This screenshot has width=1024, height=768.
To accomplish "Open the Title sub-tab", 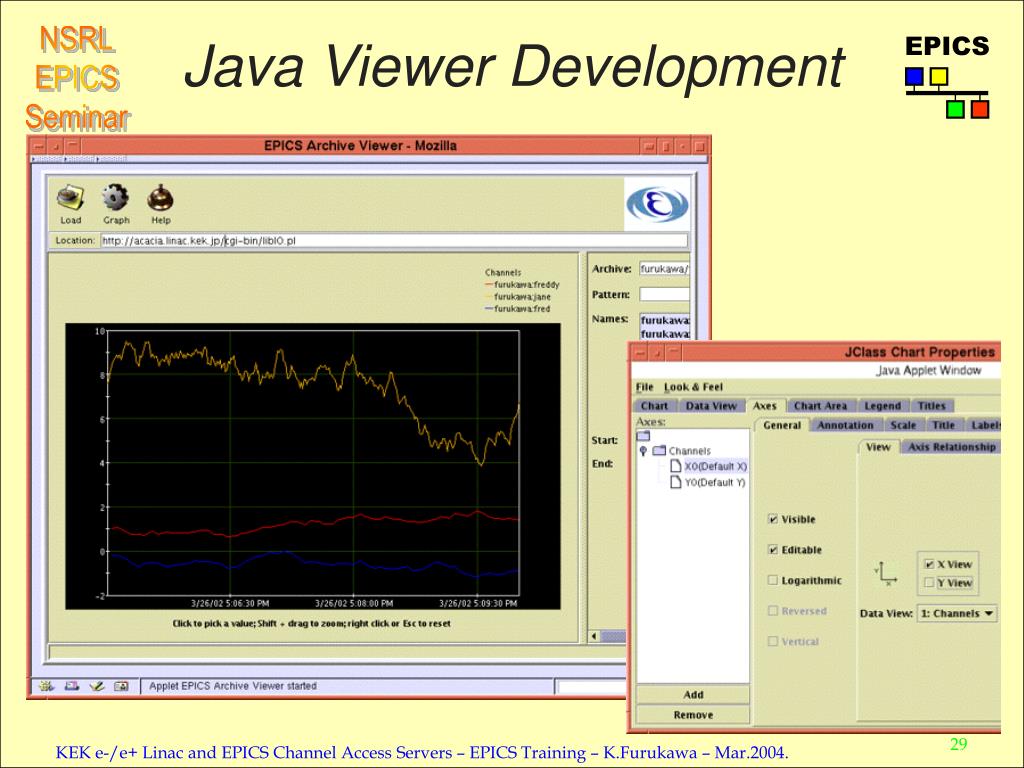I will [943, 425].
